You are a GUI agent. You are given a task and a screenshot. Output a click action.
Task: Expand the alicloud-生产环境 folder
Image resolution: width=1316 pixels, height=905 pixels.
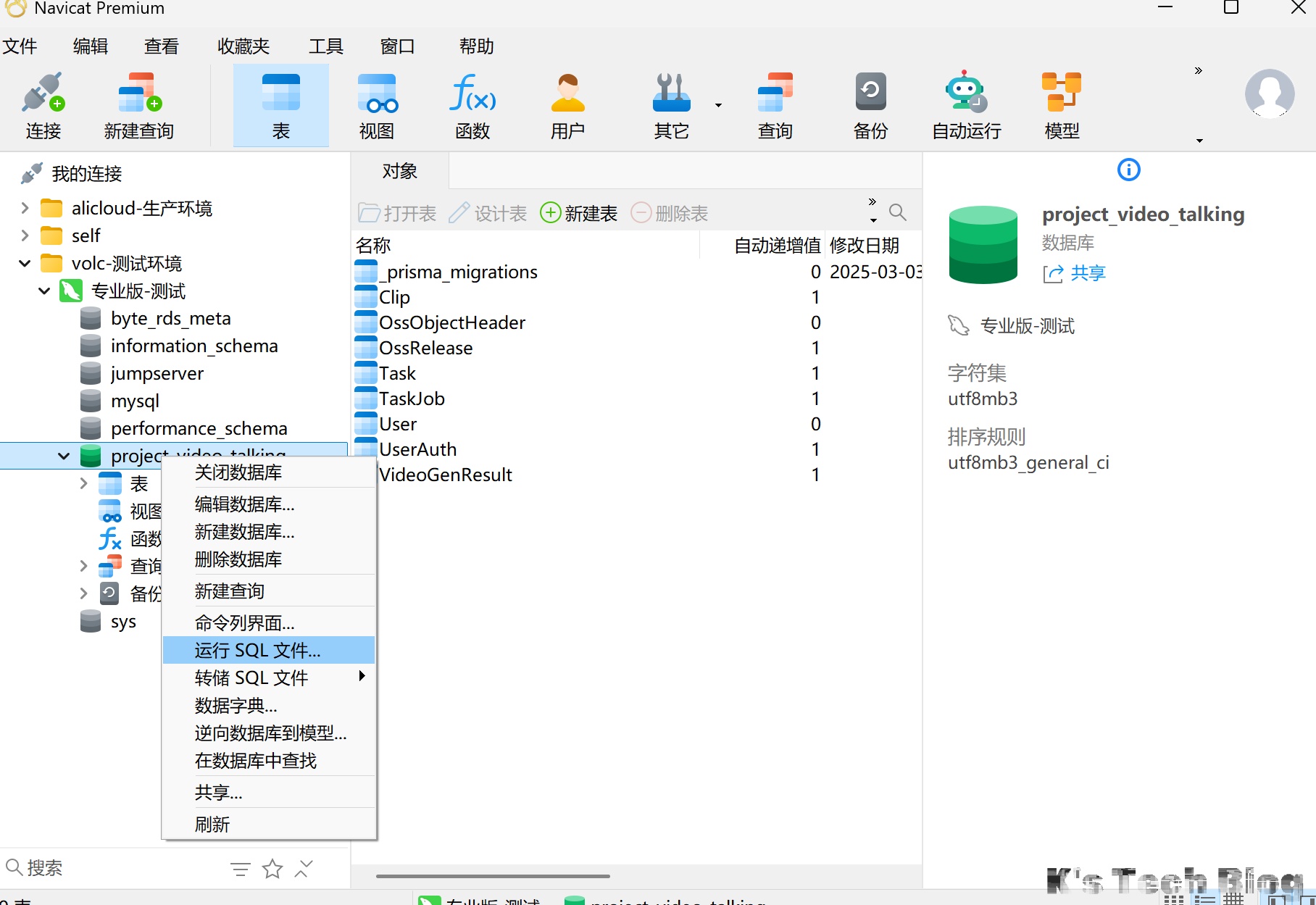[x=25, y=209]
